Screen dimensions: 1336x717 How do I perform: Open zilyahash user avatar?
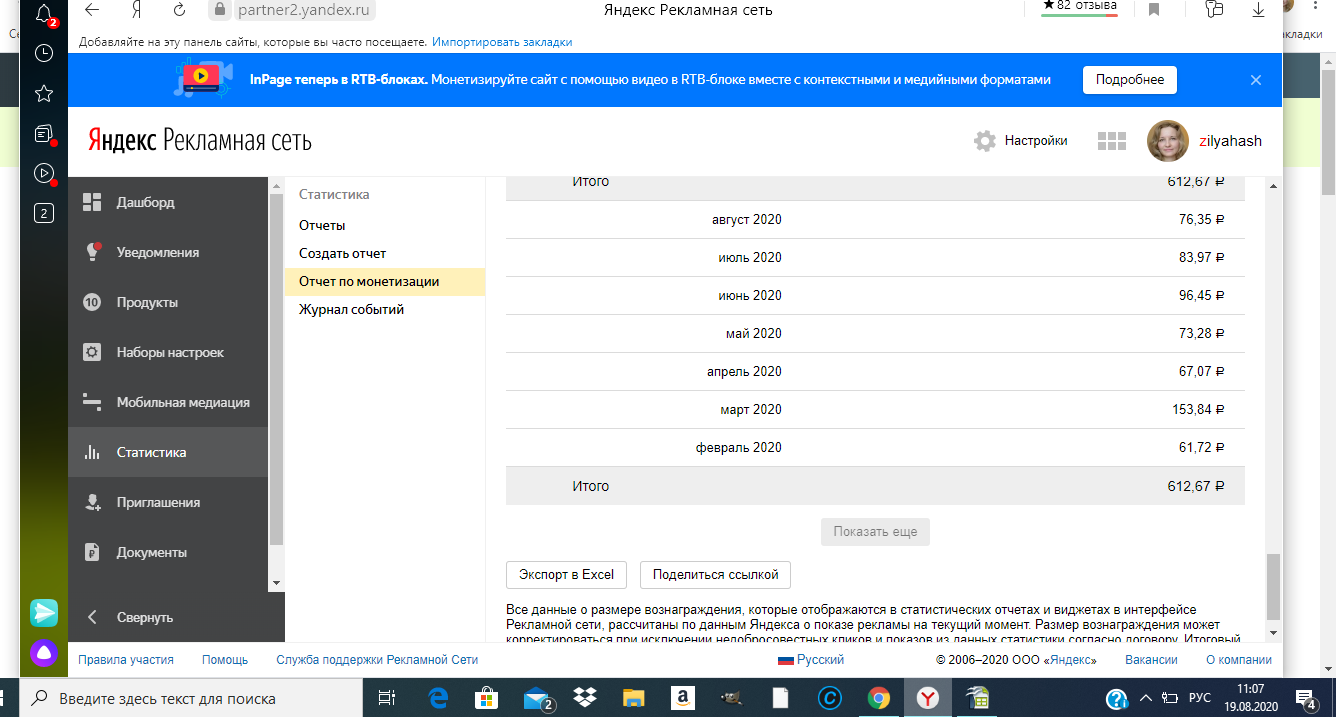(x=1168, y=141)
